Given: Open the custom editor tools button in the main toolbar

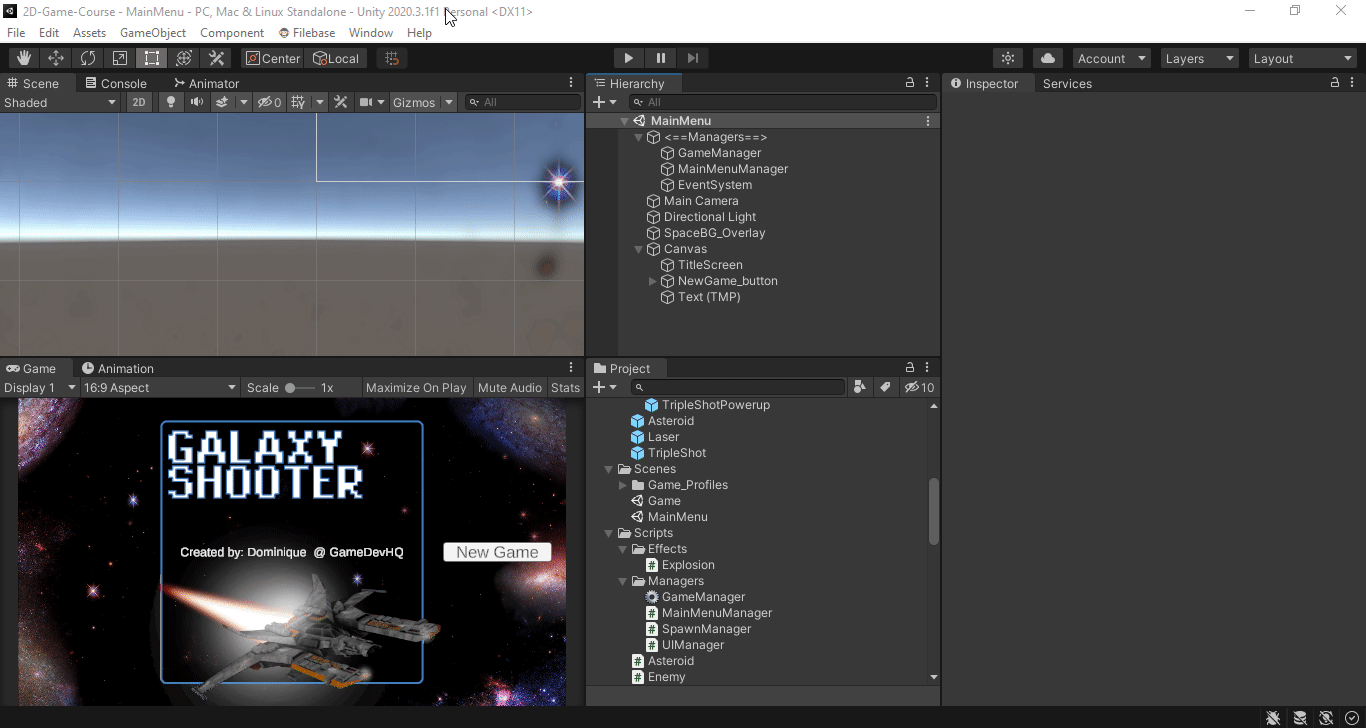Looking at the screenshot, I should (216, 58).
